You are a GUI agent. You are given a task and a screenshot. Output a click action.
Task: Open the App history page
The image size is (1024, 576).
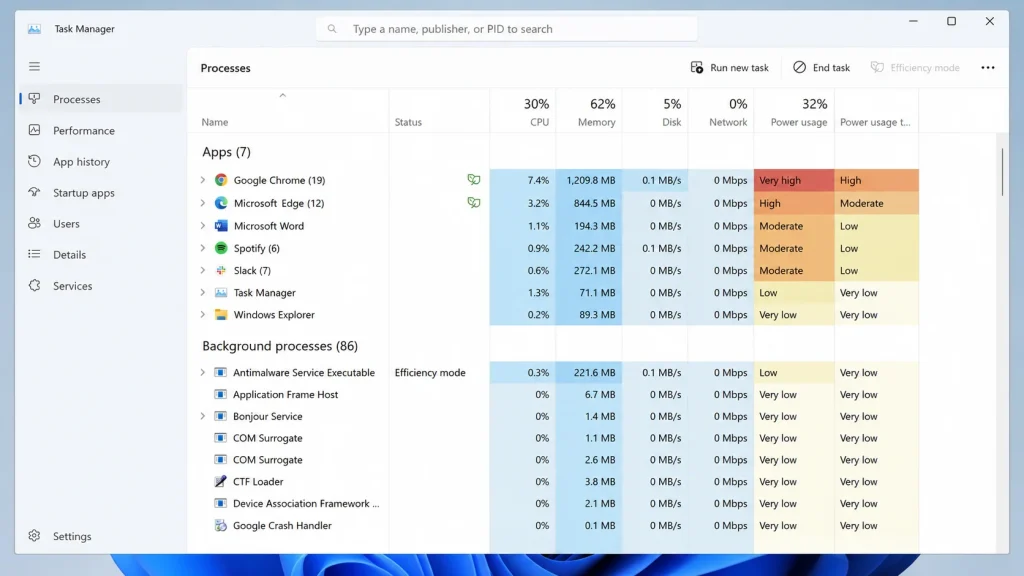pyautogui.click(x=101, y=161)
